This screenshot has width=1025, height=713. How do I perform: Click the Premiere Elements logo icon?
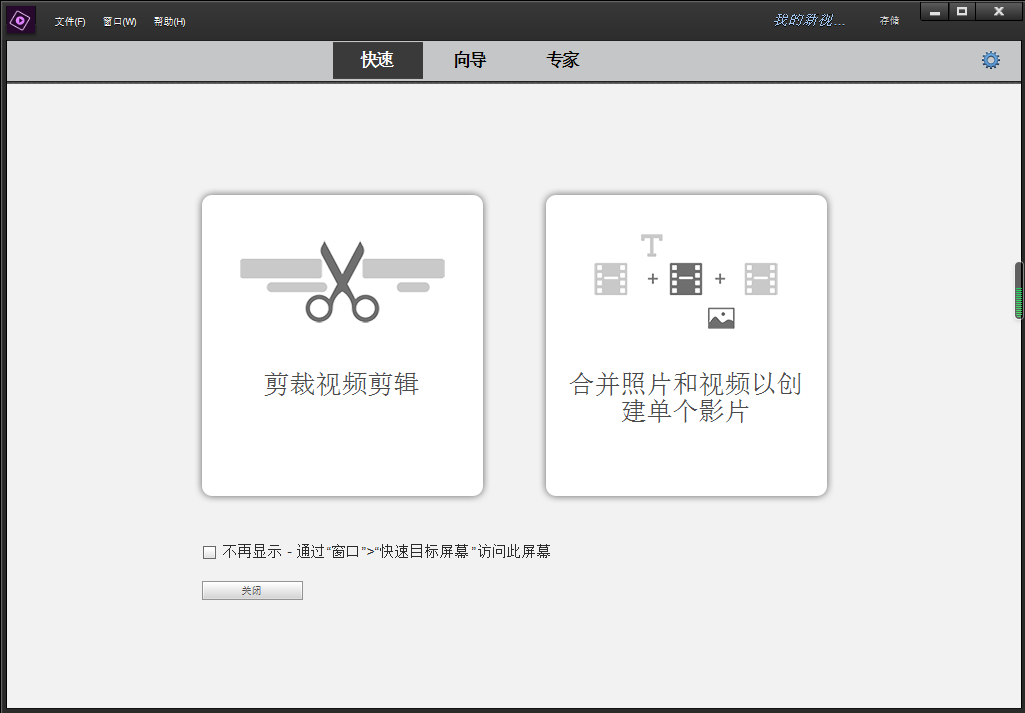[x=20, y=20]
